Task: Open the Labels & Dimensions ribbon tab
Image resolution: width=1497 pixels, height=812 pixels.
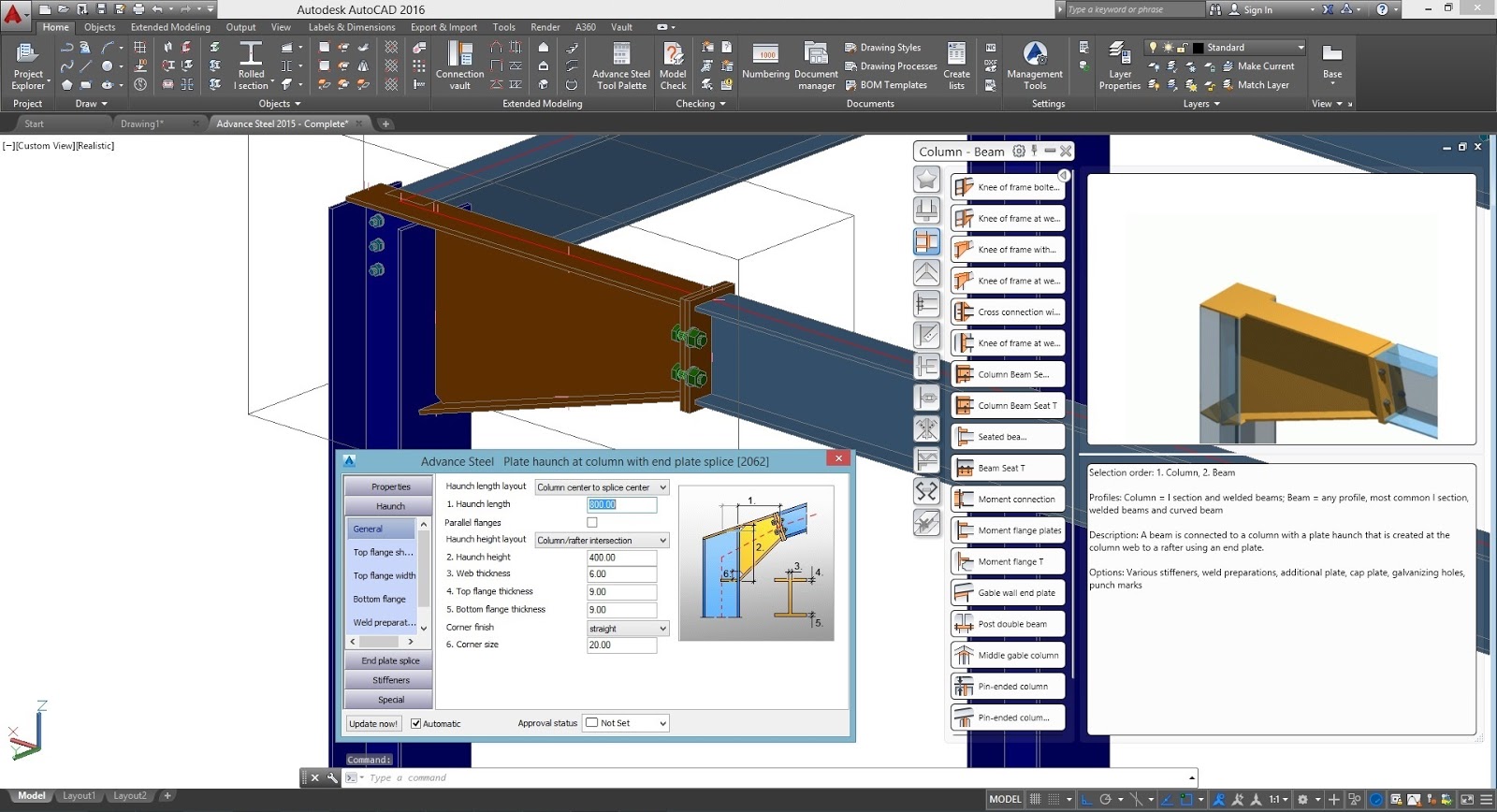Action: pos(352,27)
